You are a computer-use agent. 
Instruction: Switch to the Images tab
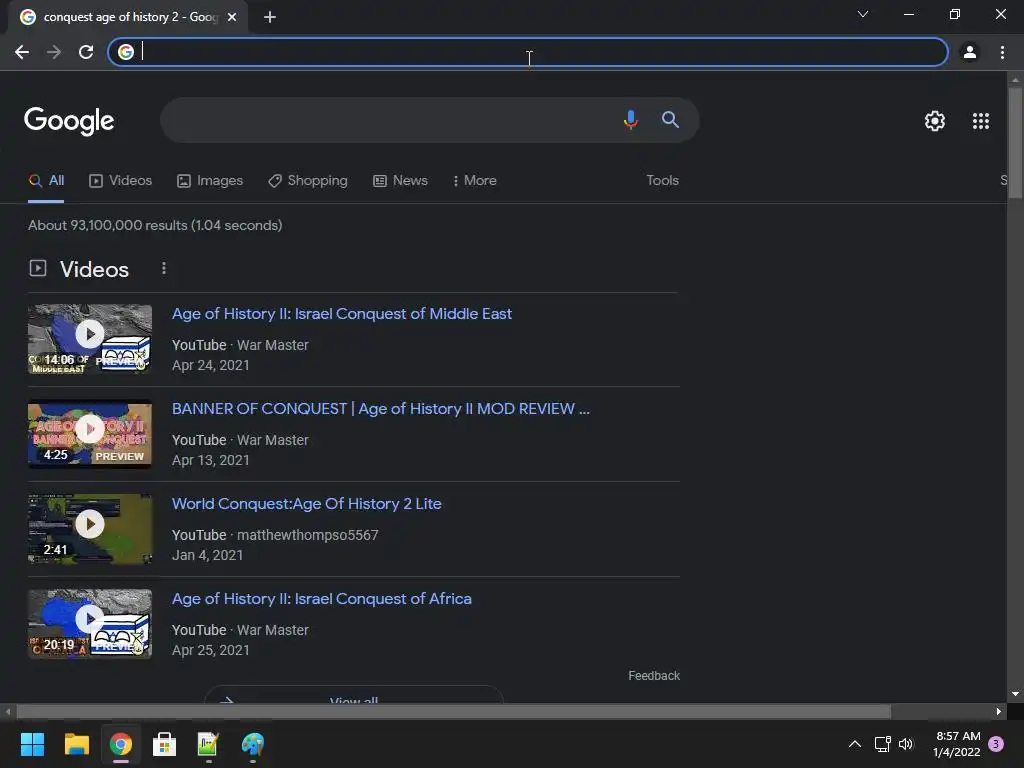coord(210,181)
